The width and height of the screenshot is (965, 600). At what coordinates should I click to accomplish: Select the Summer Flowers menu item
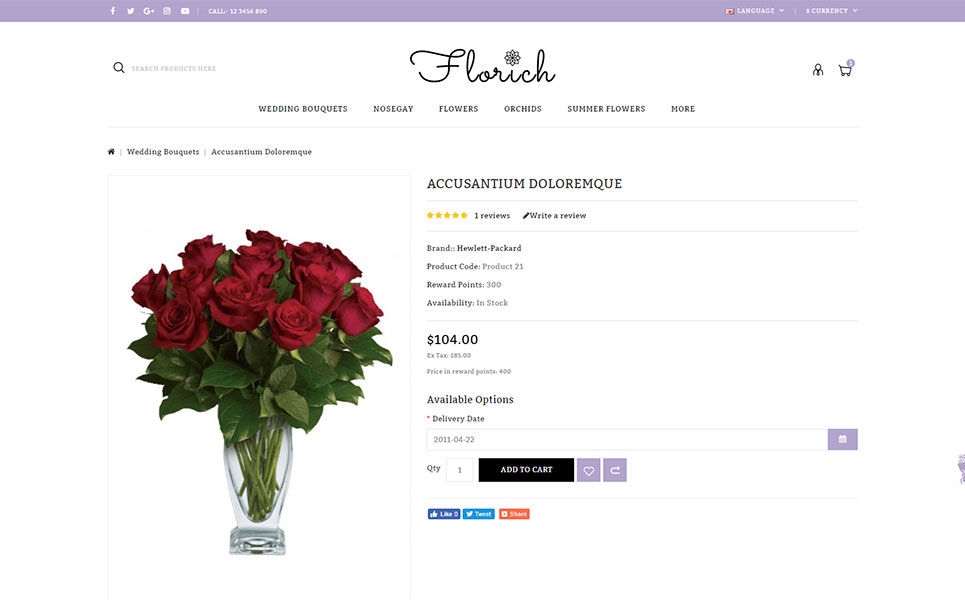pyautogui.click(x=606, y=109)
